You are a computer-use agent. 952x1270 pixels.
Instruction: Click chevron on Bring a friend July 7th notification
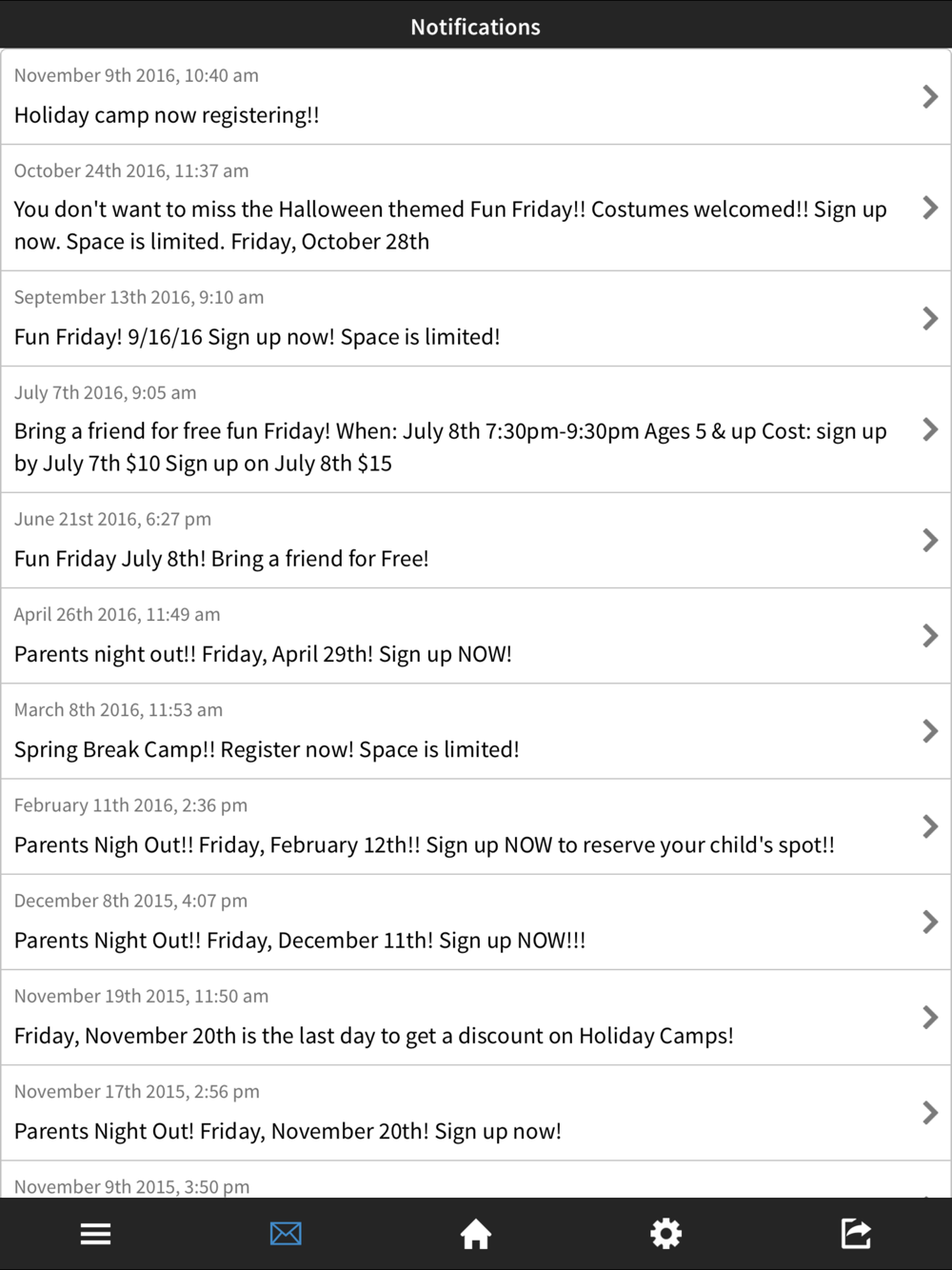coord(930,429)
